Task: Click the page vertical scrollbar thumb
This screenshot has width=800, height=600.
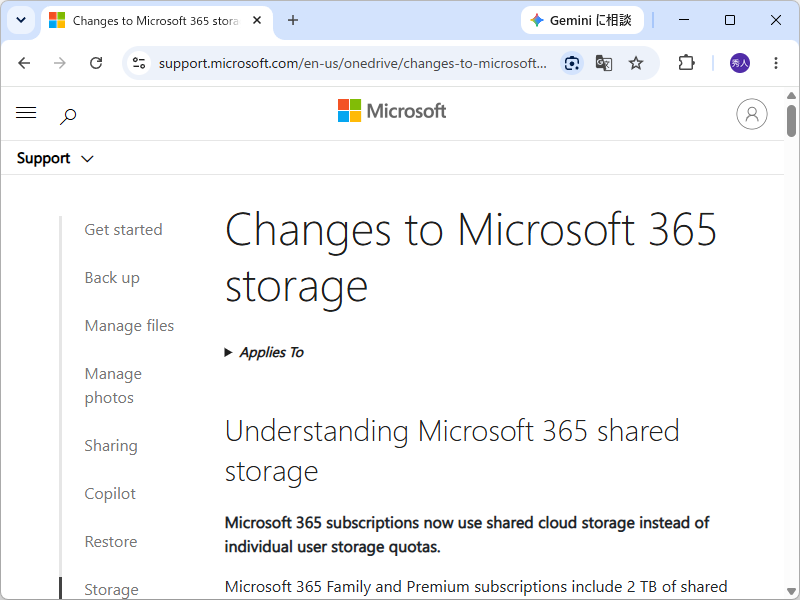Action: click(x=791, y=121)
